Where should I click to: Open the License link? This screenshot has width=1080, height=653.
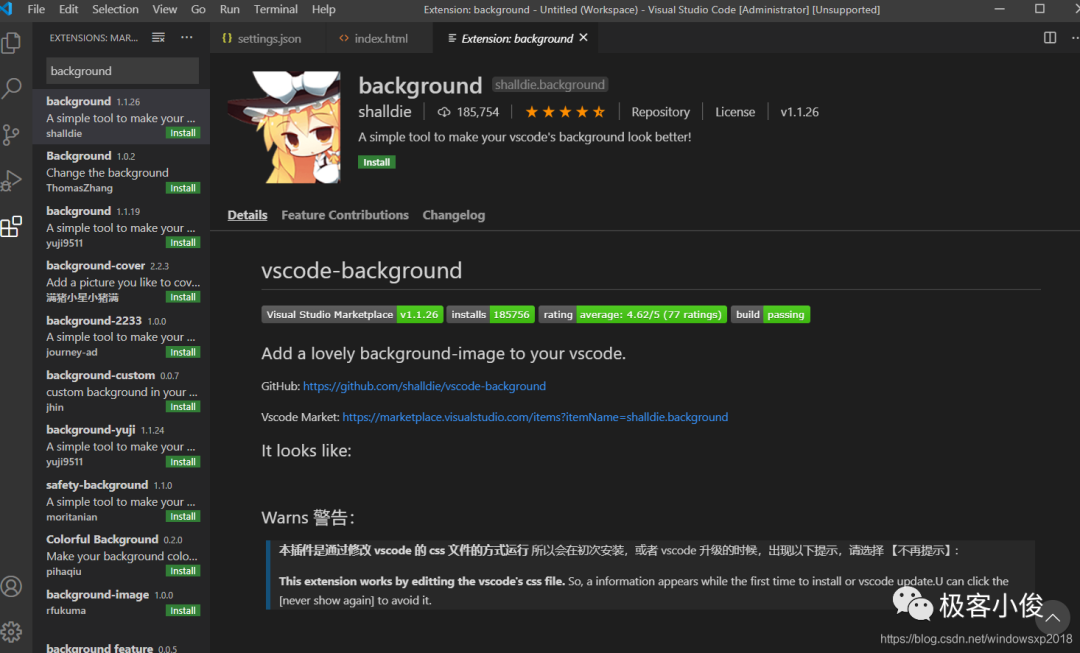pos(734,112)
